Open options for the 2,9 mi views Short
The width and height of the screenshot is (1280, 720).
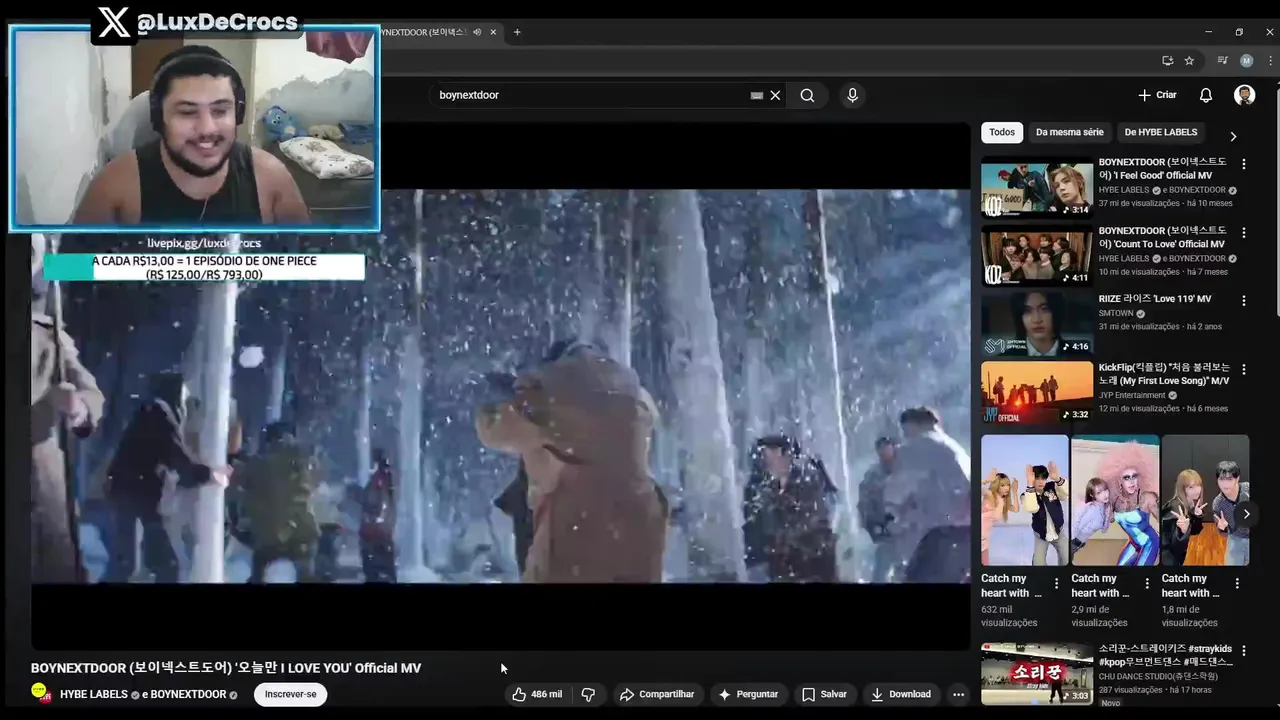[1146, 584]
